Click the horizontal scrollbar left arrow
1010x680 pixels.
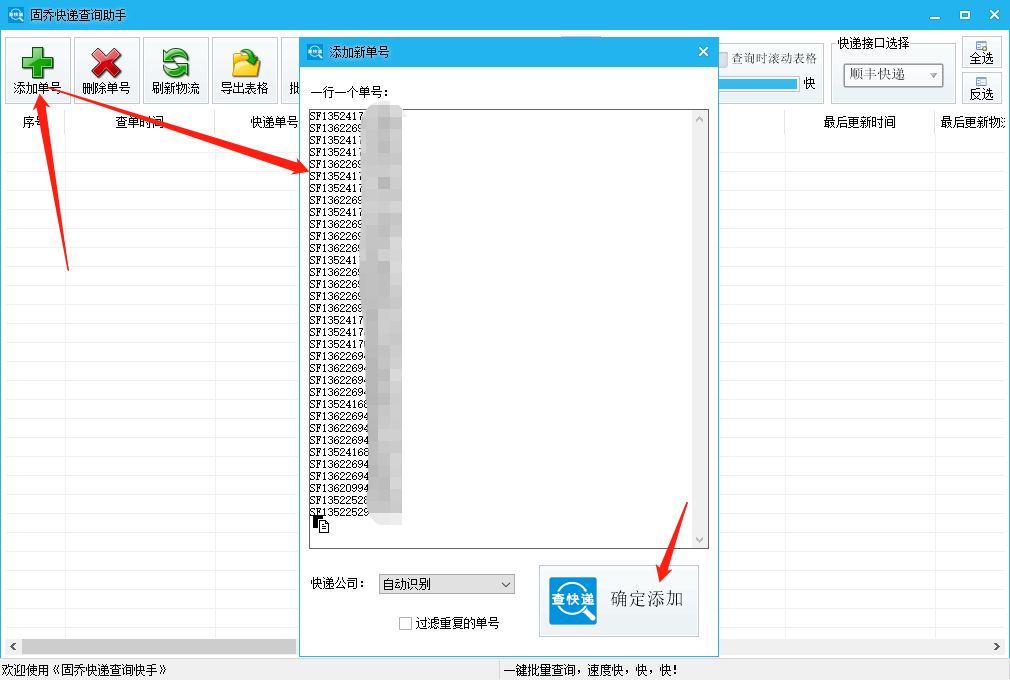pos(12,647)
